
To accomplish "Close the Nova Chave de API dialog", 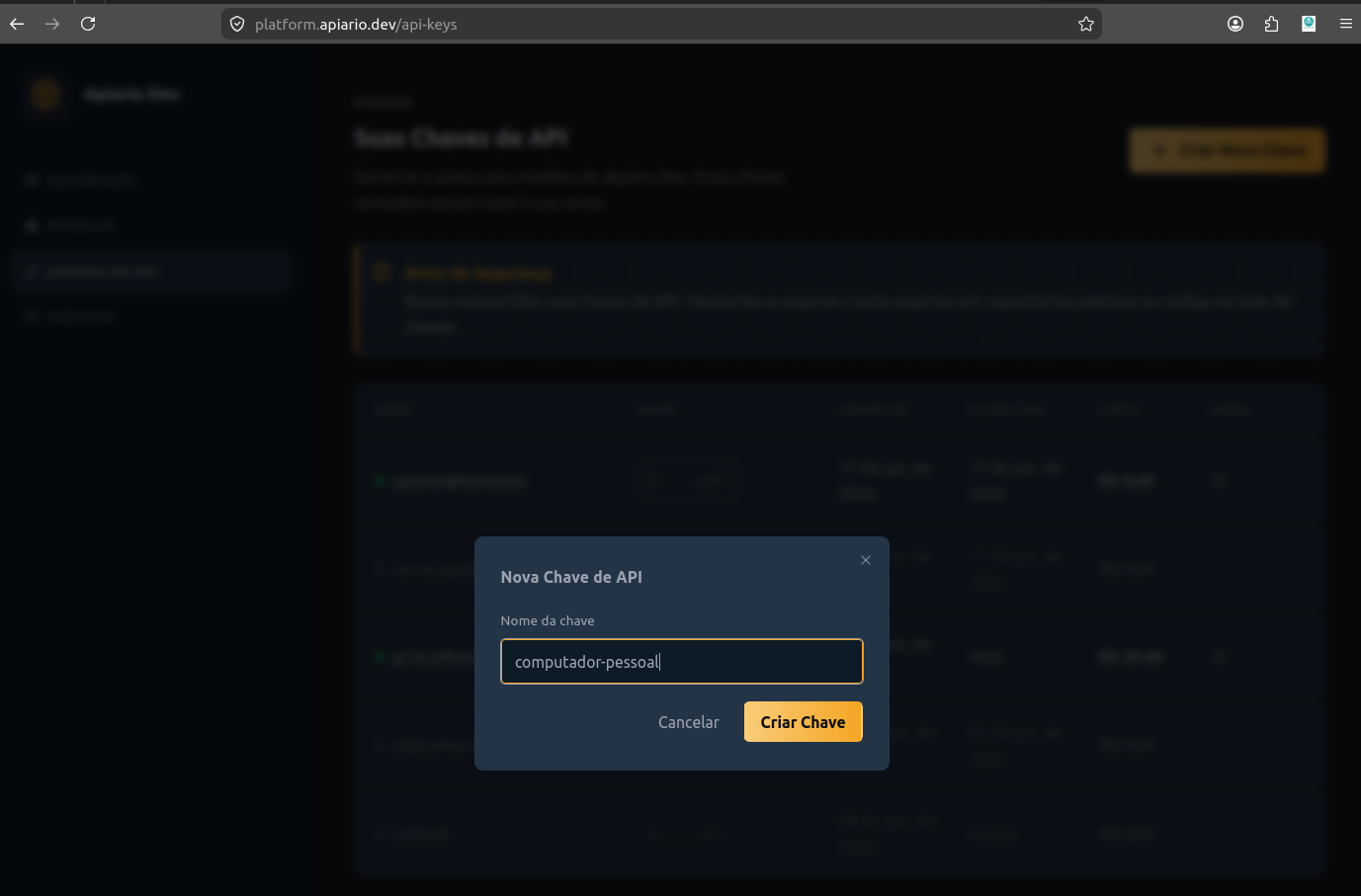I will [x=866, y=560].
